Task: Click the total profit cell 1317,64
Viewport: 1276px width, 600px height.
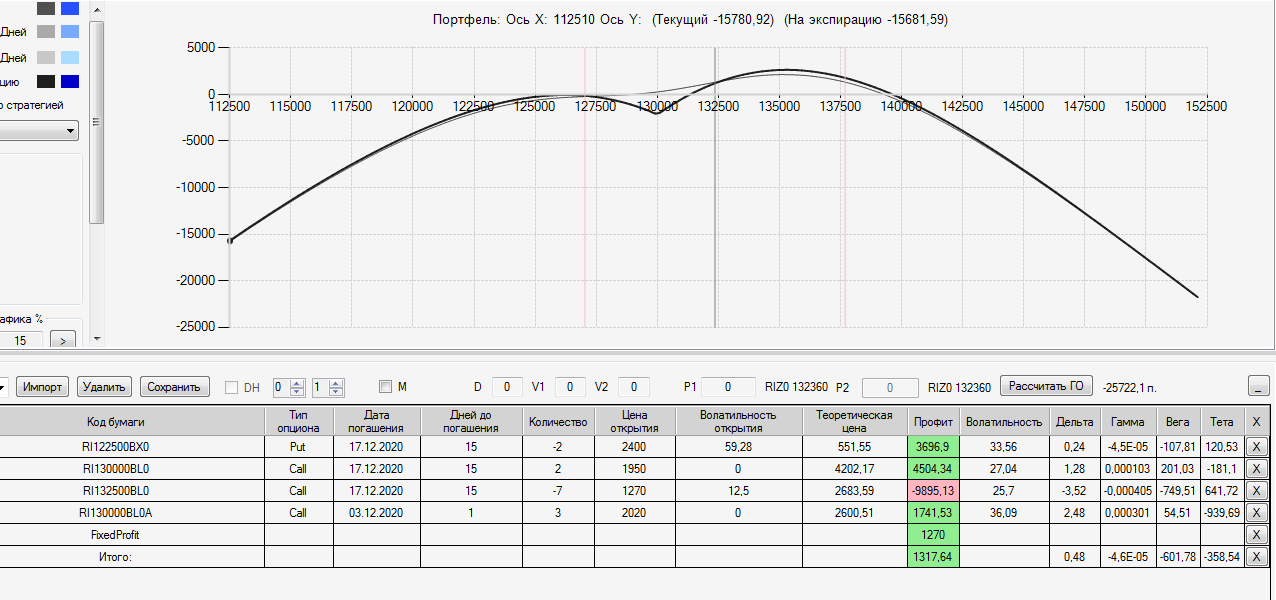Action: [x=933, y=557]
